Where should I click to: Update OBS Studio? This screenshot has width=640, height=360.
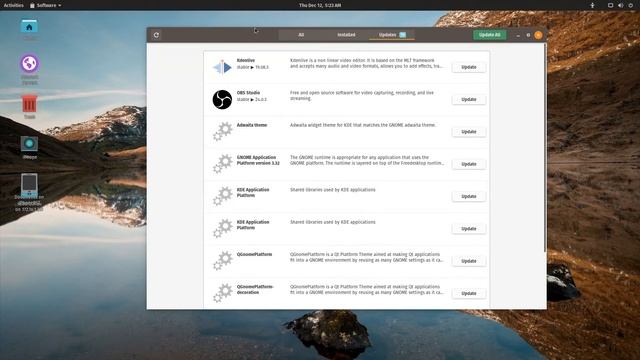(469, 99)
